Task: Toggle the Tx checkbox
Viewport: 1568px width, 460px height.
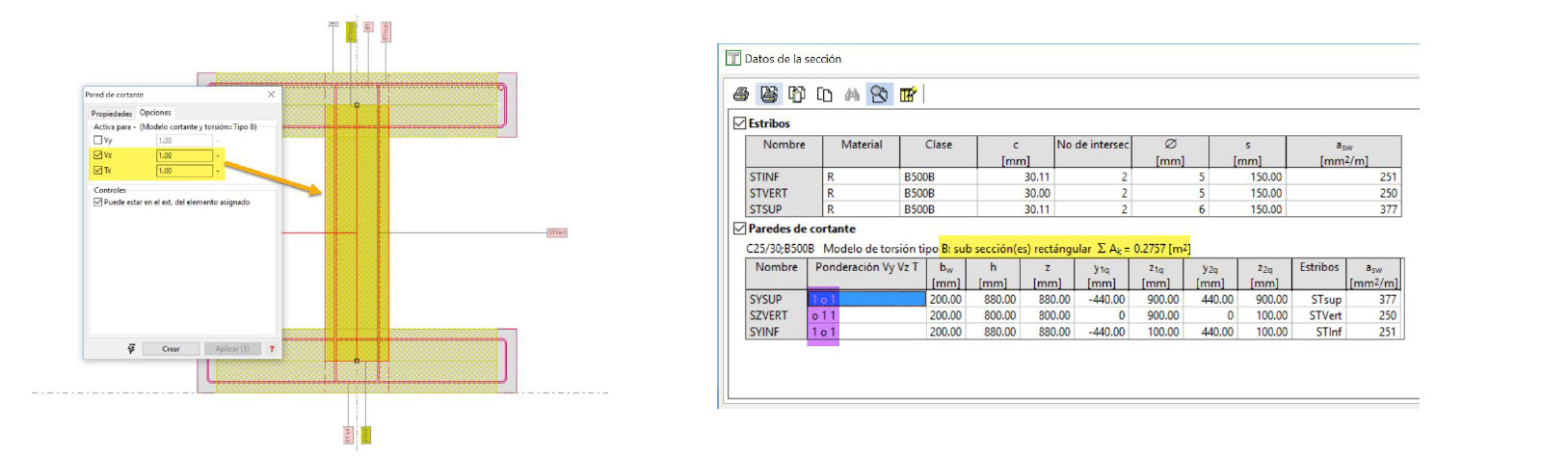Action: pyautogui.click(x=98, y=171)
